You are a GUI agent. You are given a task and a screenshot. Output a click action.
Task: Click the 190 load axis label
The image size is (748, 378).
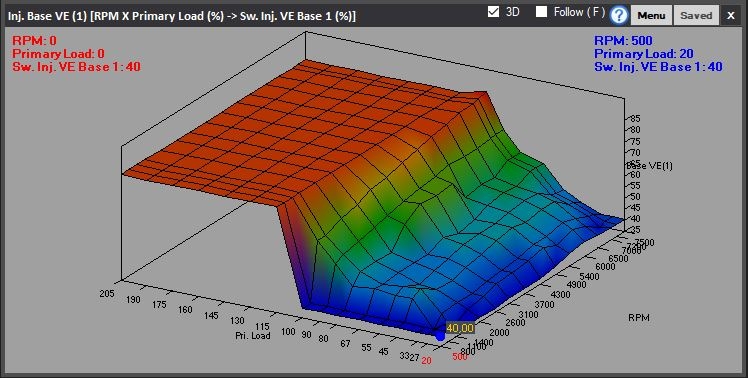[x=133, y=299]
